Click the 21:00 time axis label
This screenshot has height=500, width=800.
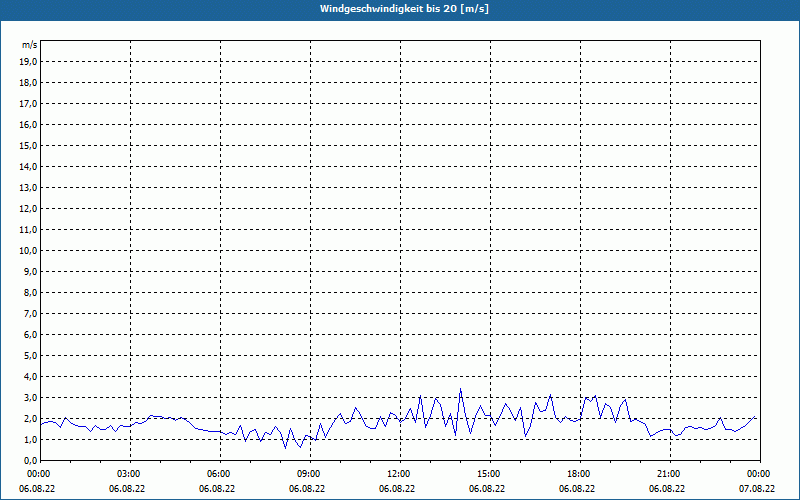(x=670, y=474)
